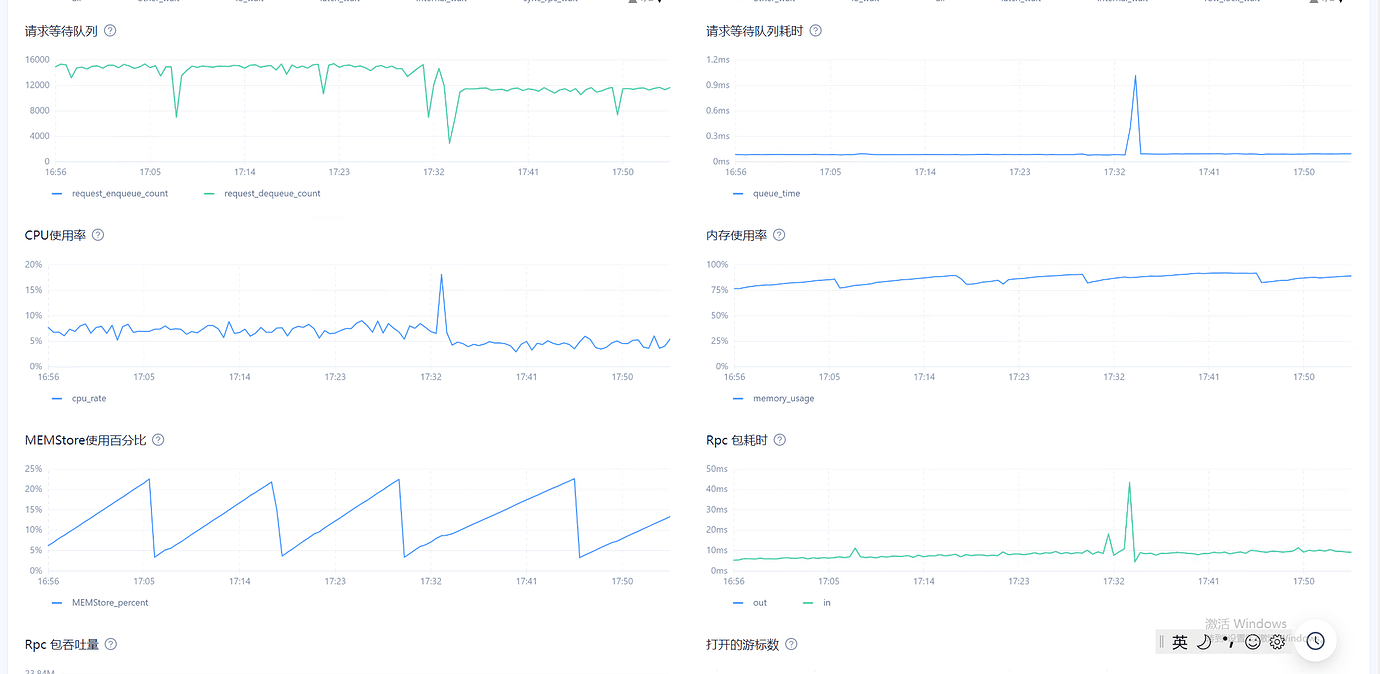Open IME settings gear icon
This screenshot has width=1380, height=674.
pos(1277,642)
